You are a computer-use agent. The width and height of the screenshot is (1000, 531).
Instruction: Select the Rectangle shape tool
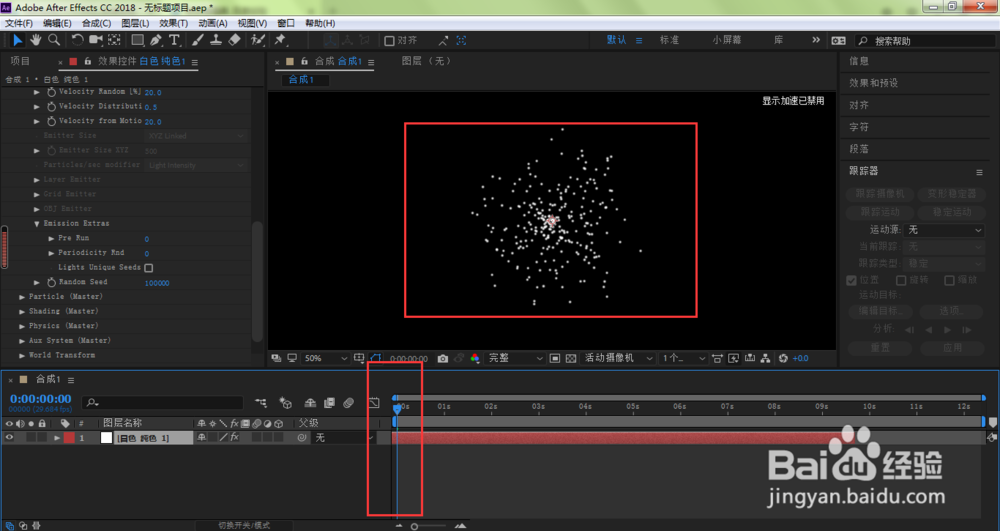tap(137, 40)
